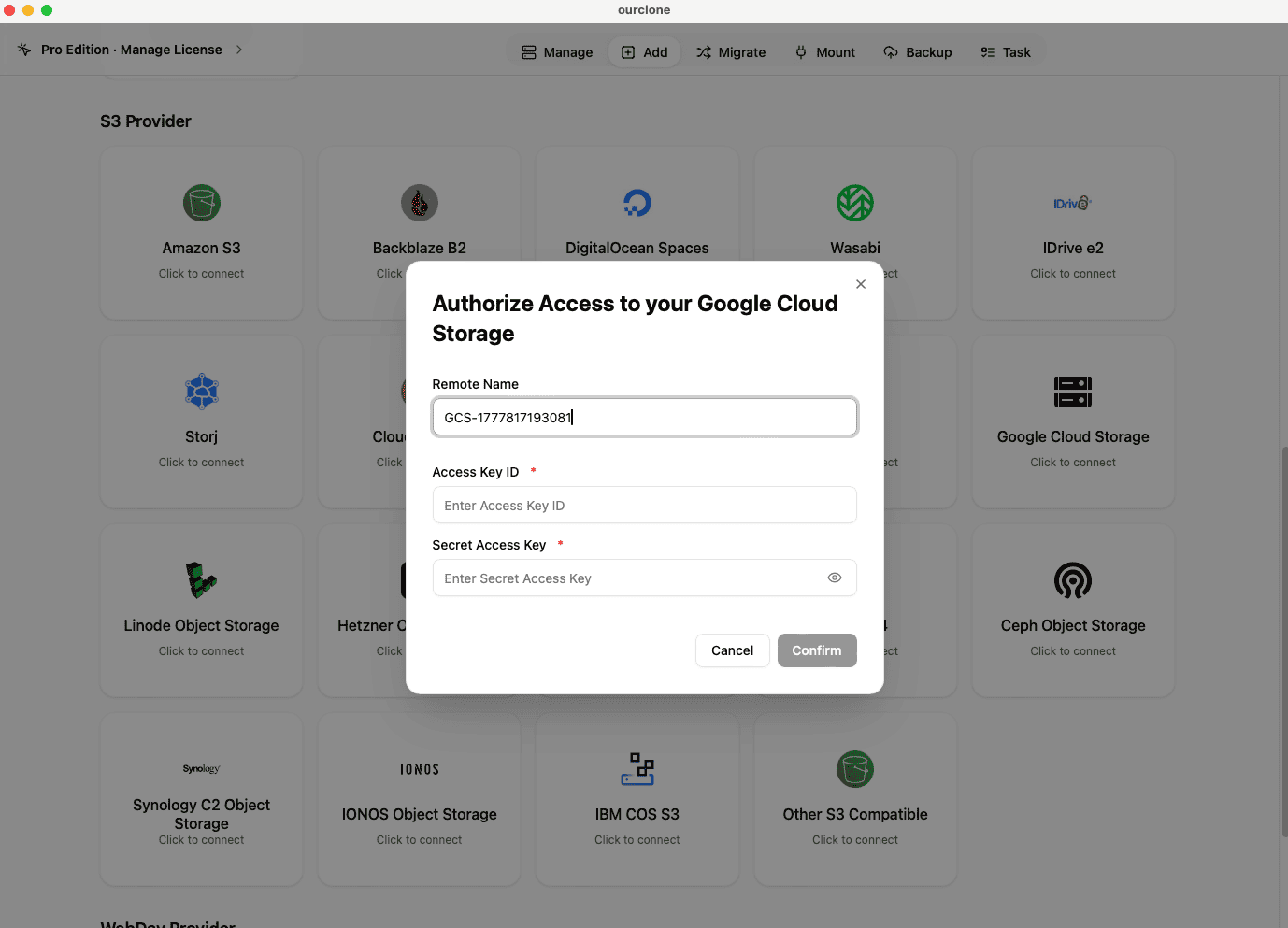Viewport: 1288px width, 928px height.
Task: Click the Storj blue hexagon icon
Action: 202,392
